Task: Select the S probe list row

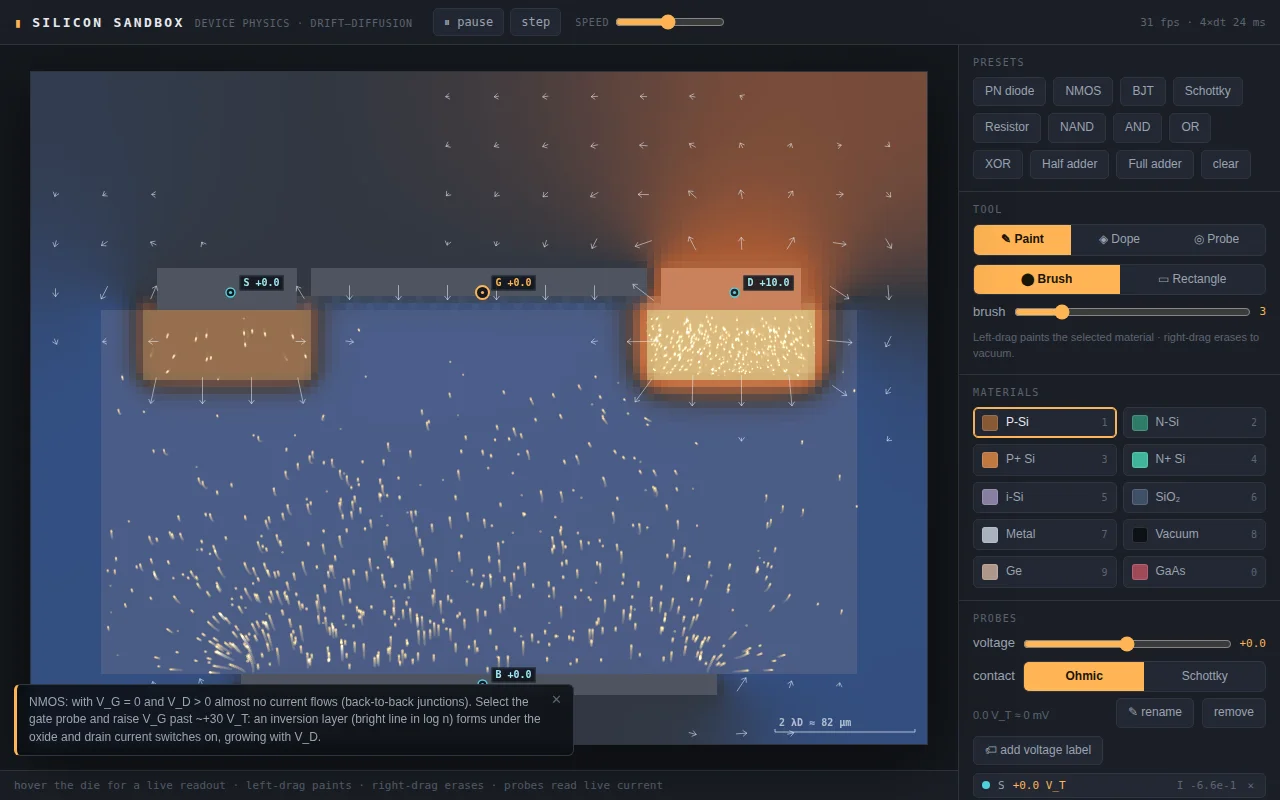Action: (1119, 786)
